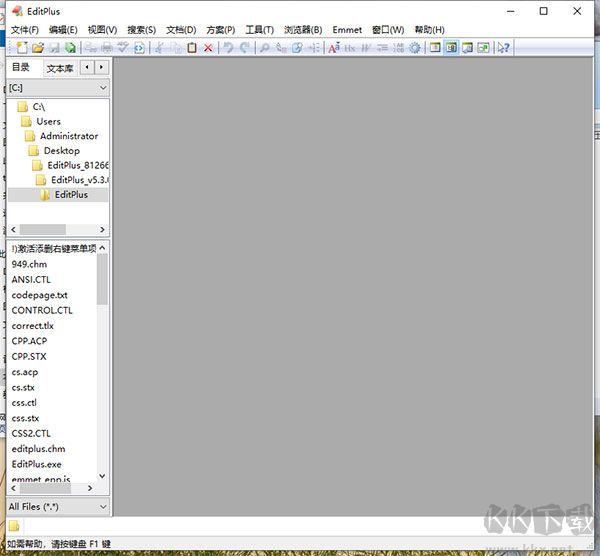600x556 pixels.
Task: Select the file correct.tlx
Action: (x=33, y=326)
